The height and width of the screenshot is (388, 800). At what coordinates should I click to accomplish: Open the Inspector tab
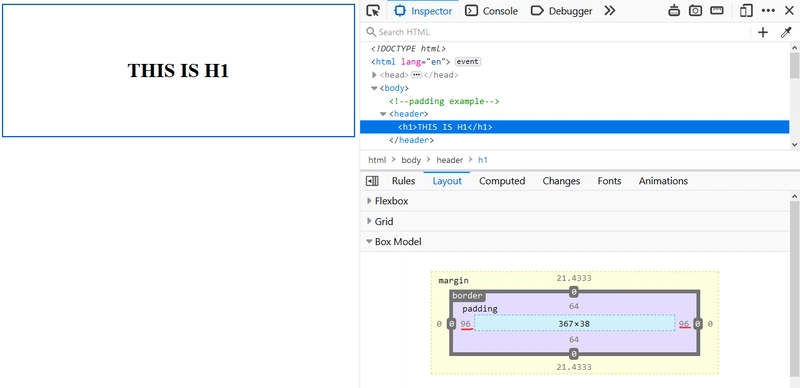423,11
